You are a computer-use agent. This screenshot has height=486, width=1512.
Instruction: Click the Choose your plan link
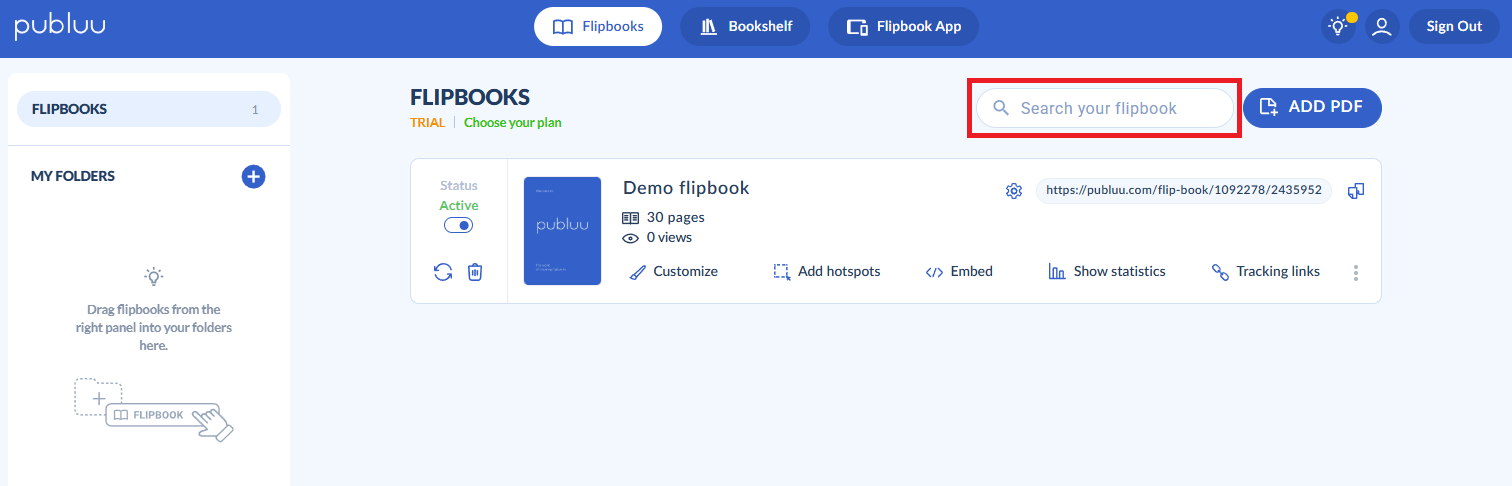(x=513, y=123)
